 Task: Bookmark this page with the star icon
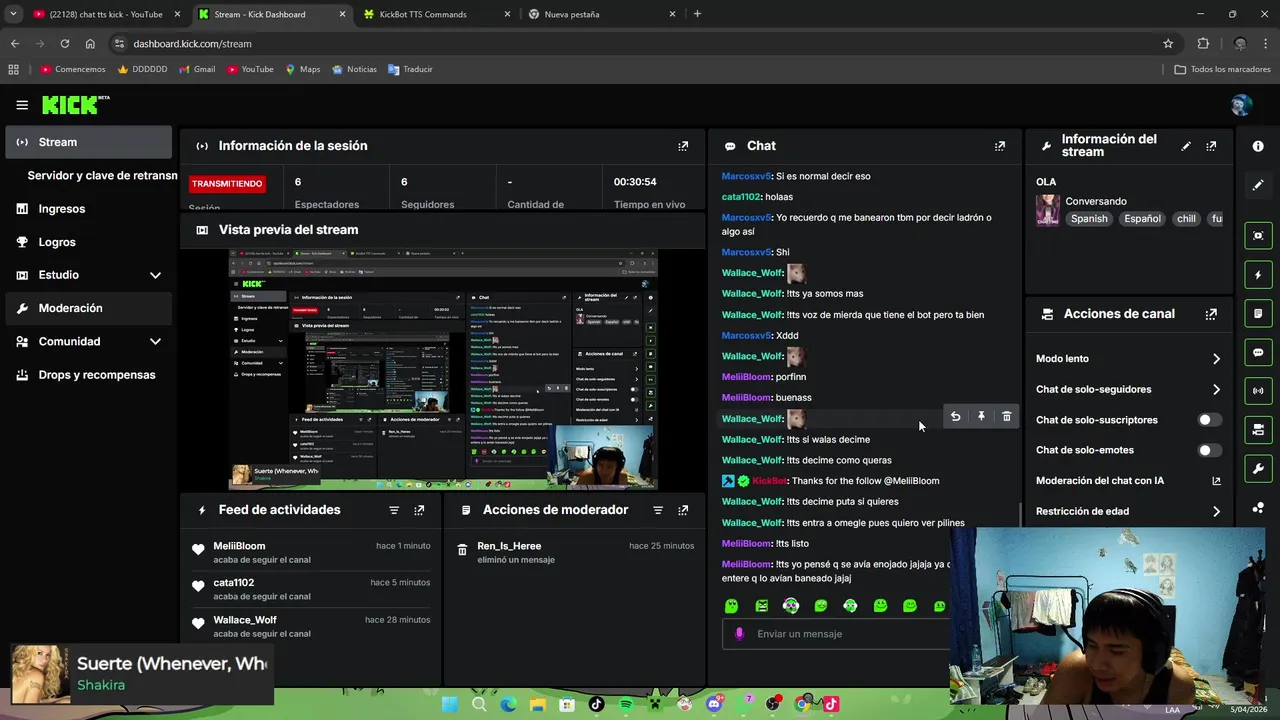point(1168,44)
